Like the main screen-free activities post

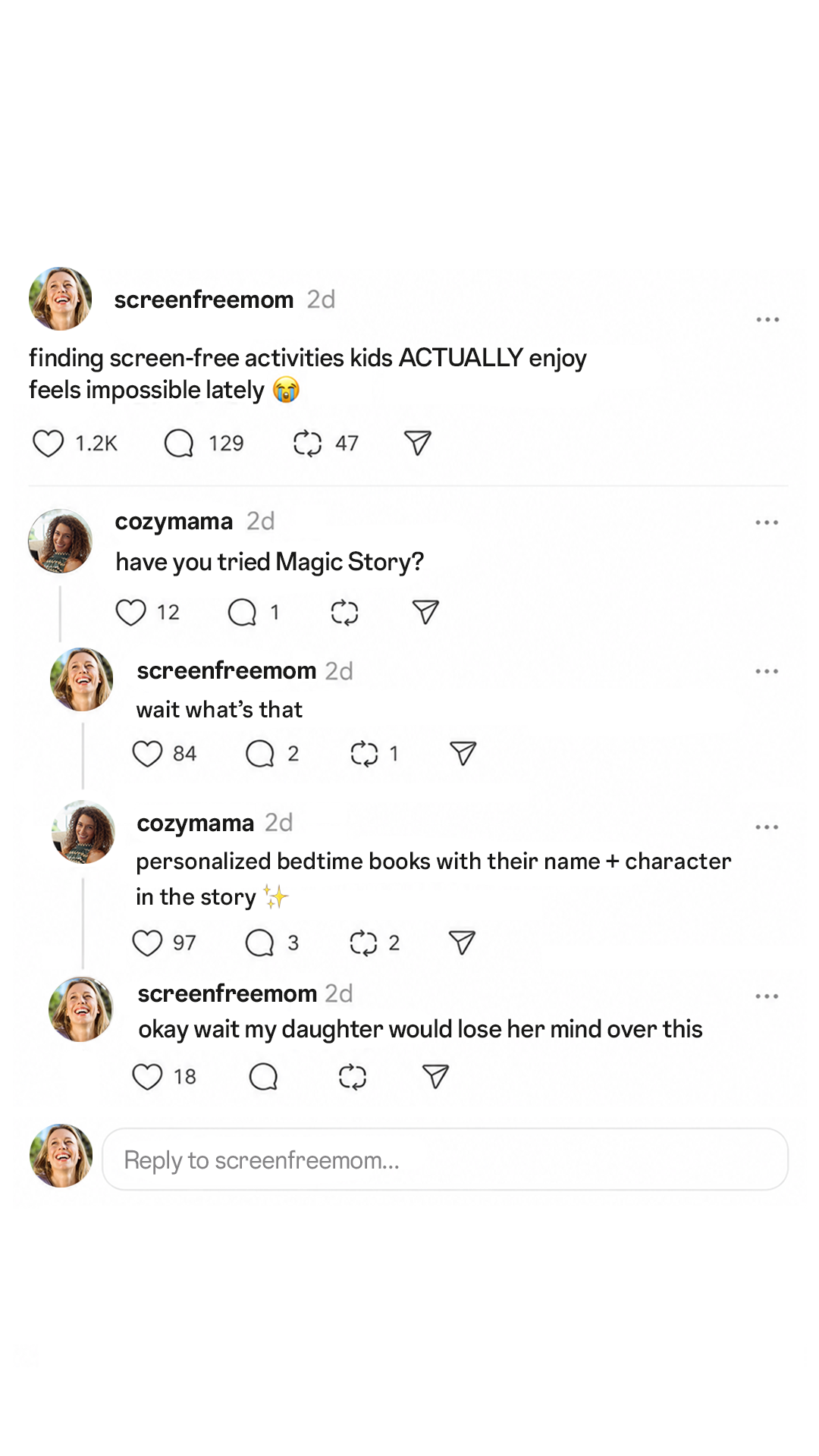coord(48,444)
